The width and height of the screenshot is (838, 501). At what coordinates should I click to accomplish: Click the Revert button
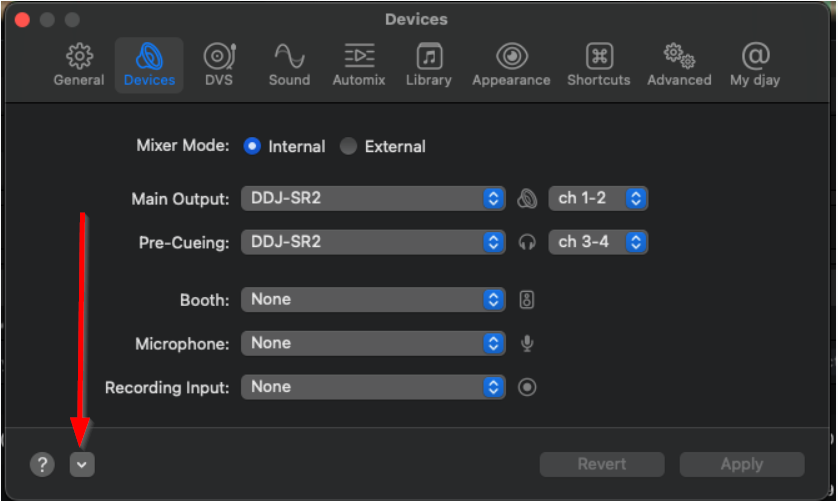click(x=602, y=464)
